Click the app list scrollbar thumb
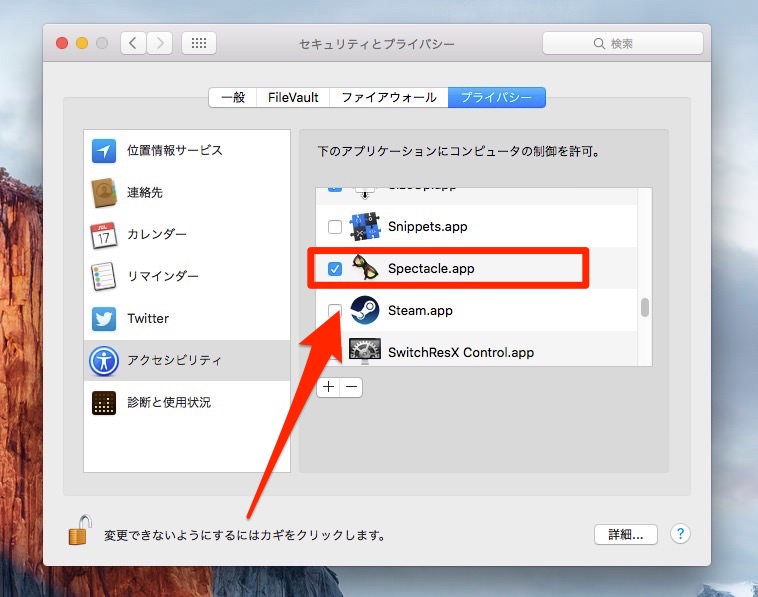The image size is (758, 597). tap(644, 307)
